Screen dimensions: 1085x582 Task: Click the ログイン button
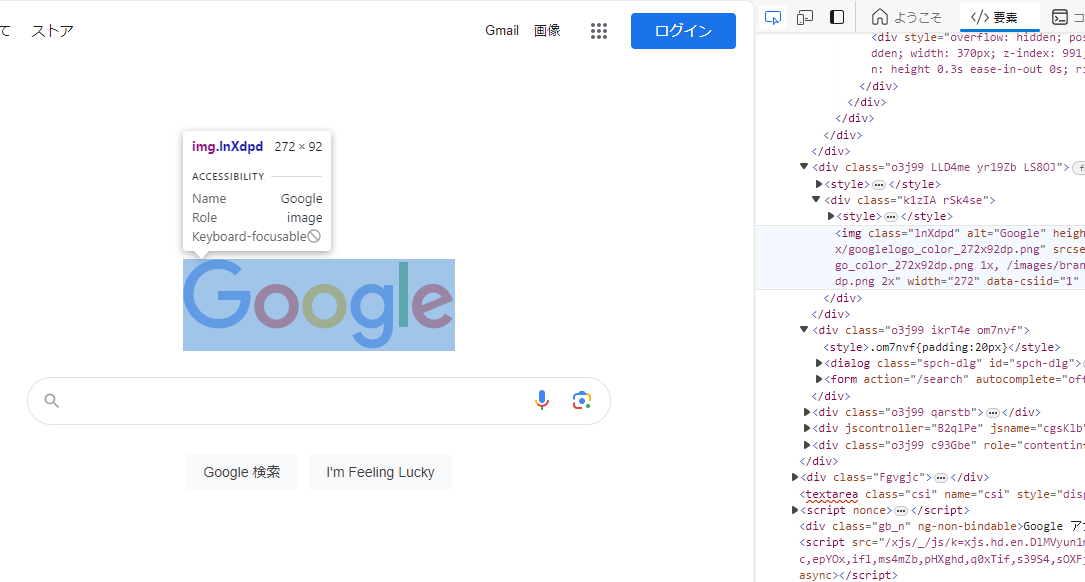[683, 31]
